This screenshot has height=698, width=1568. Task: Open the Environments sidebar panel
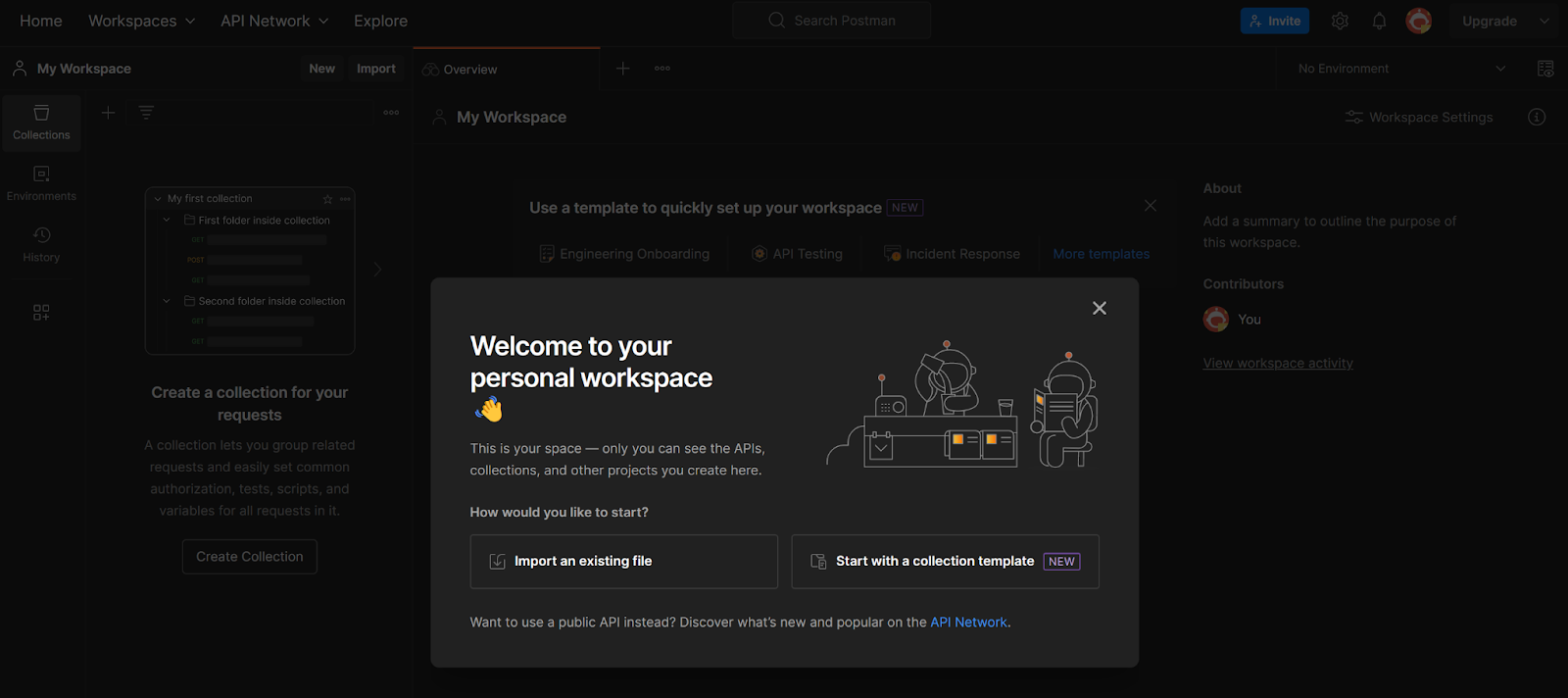point(41,183)
